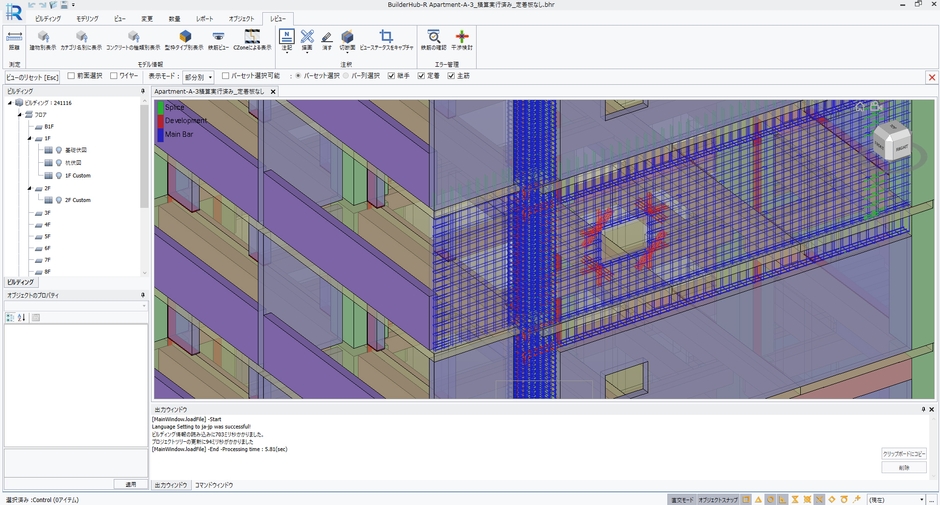
Task: Toggle the 直交モード button in status bar
Action: point(682,500)
